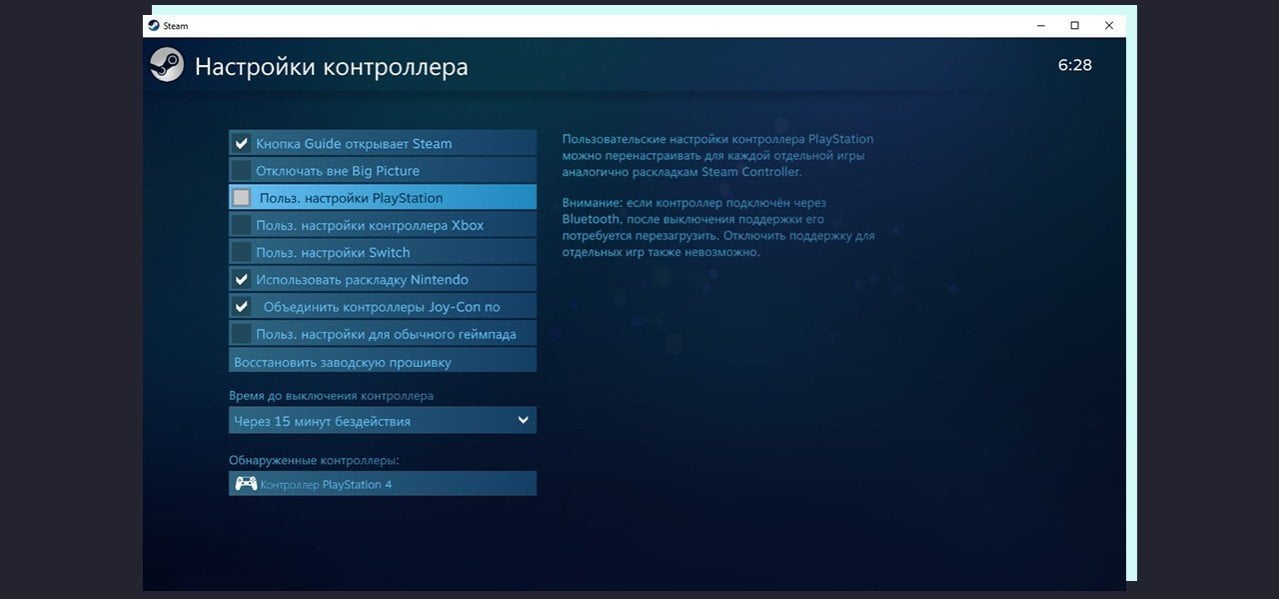Click the PlayStation 4 gamepad icon
The width and height of the screenshot is (1279, 599).
[245, 484]
